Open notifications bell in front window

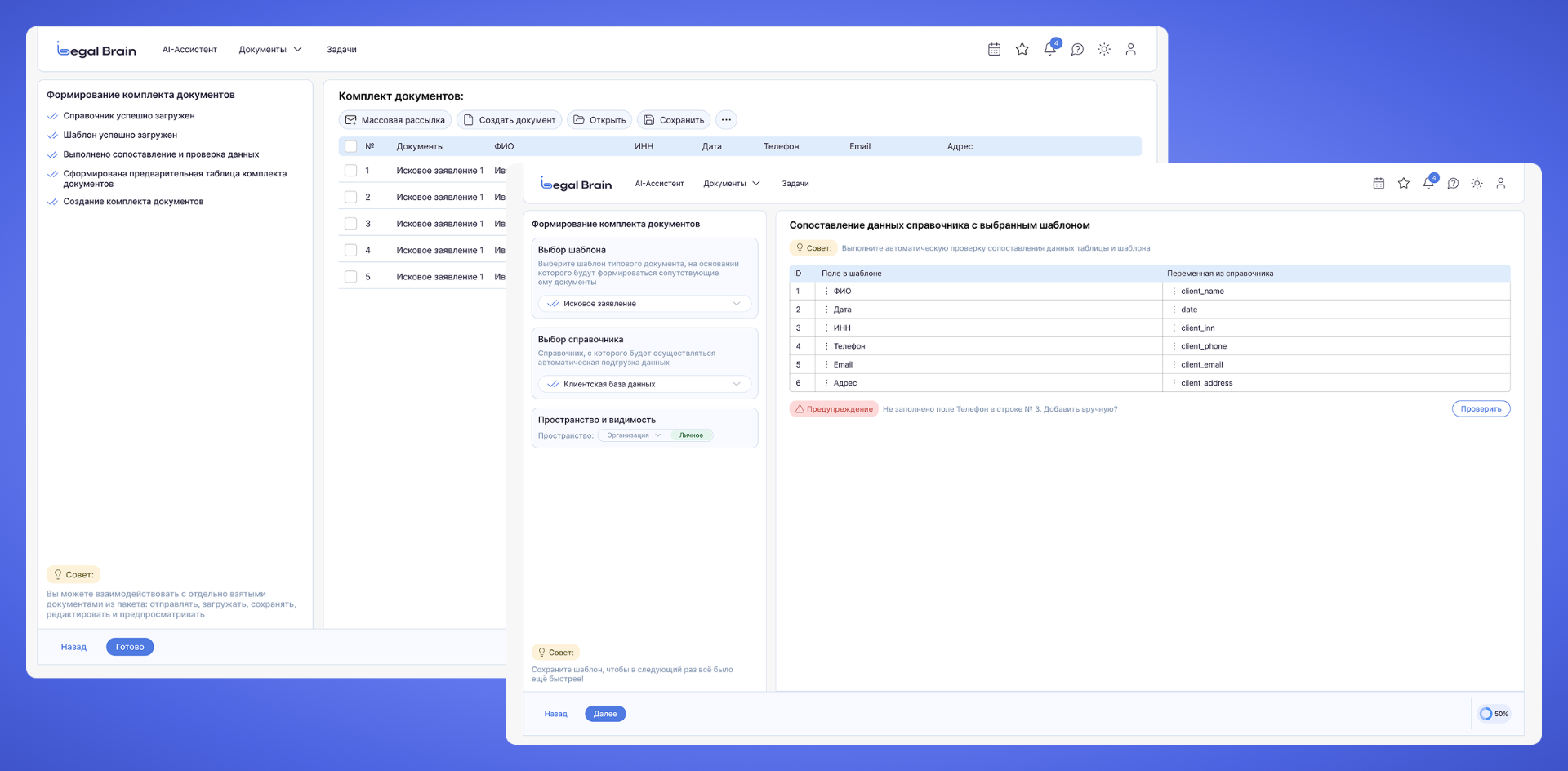tap(1428, 184)
